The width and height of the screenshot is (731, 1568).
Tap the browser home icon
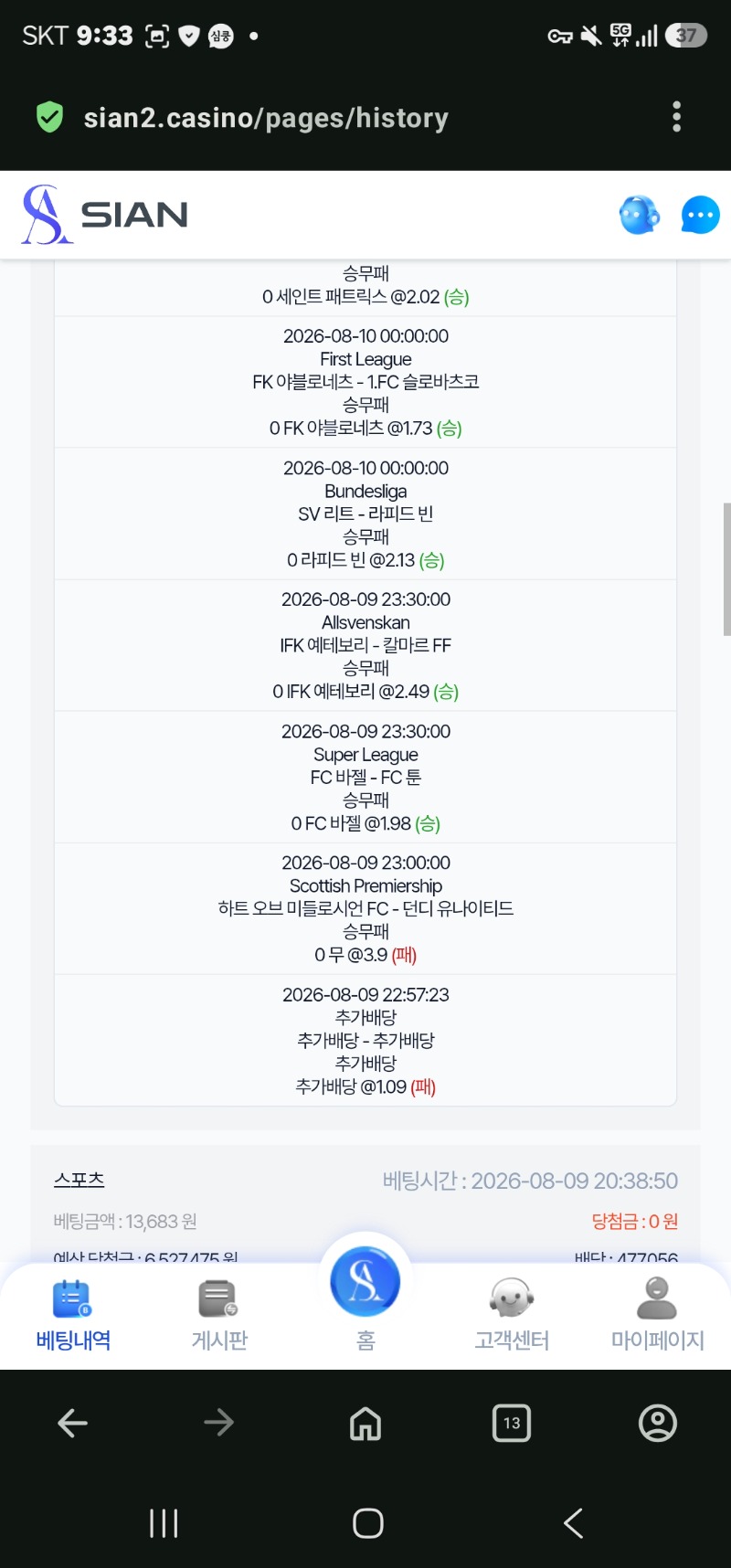coord(365,1423)
